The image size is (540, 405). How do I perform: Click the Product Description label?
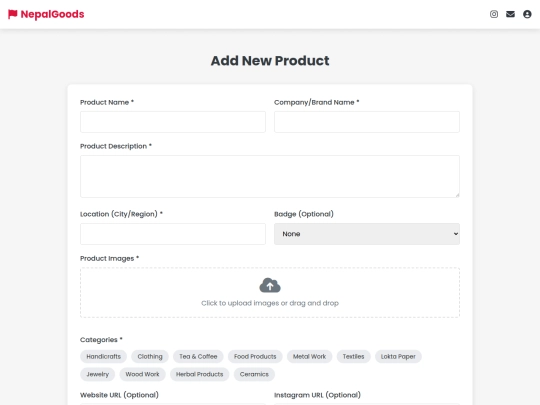116,146
